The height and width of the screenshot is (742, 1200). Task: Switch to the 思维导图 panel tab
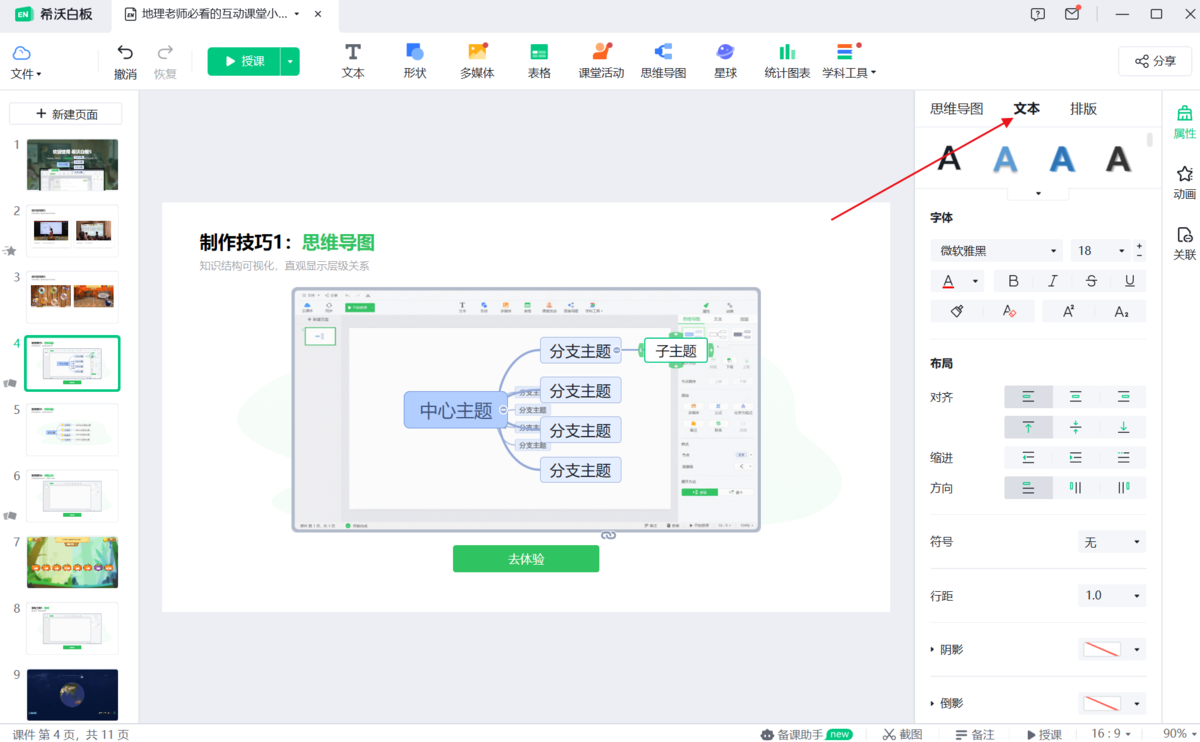coord(957,109)
